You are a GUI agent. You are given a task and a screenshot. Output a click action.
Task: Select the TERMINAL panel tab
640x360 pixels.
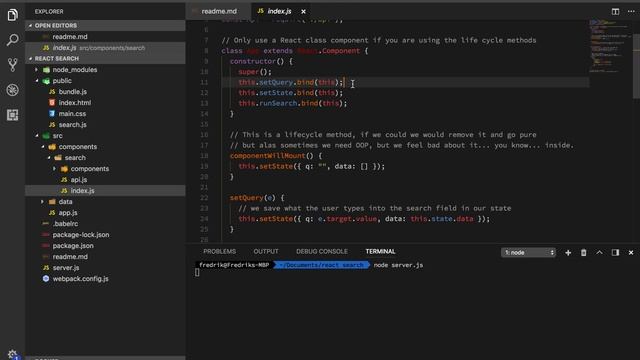click(x=380, y=251)
